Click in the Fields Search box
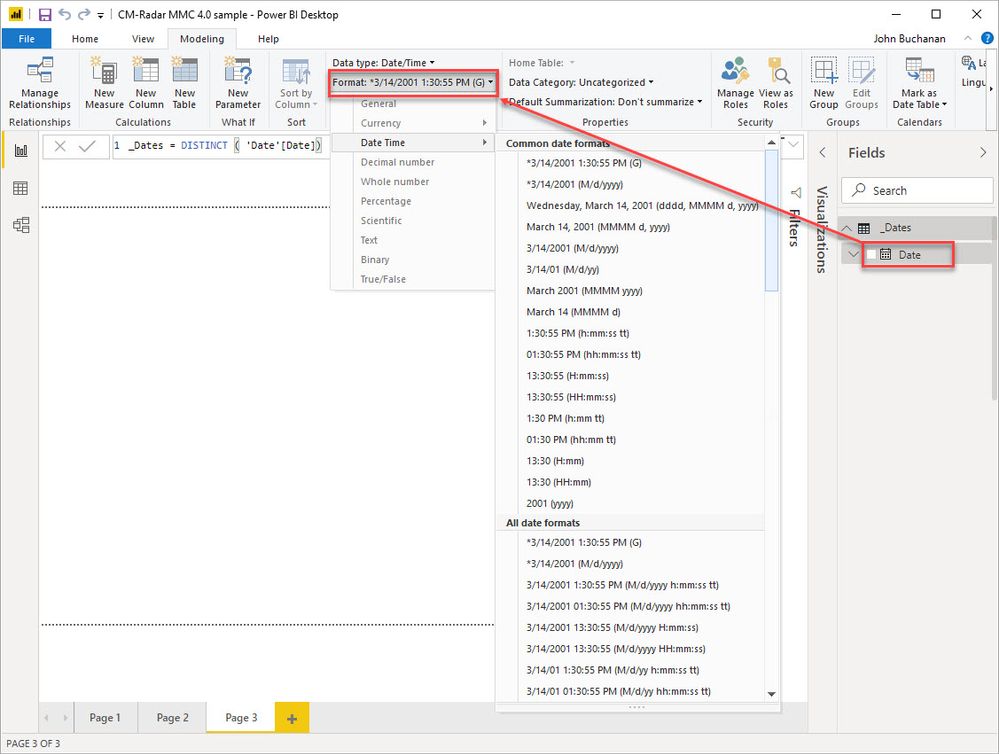Image resolution: width=999 pixels, height=754 pixels. 917,191
